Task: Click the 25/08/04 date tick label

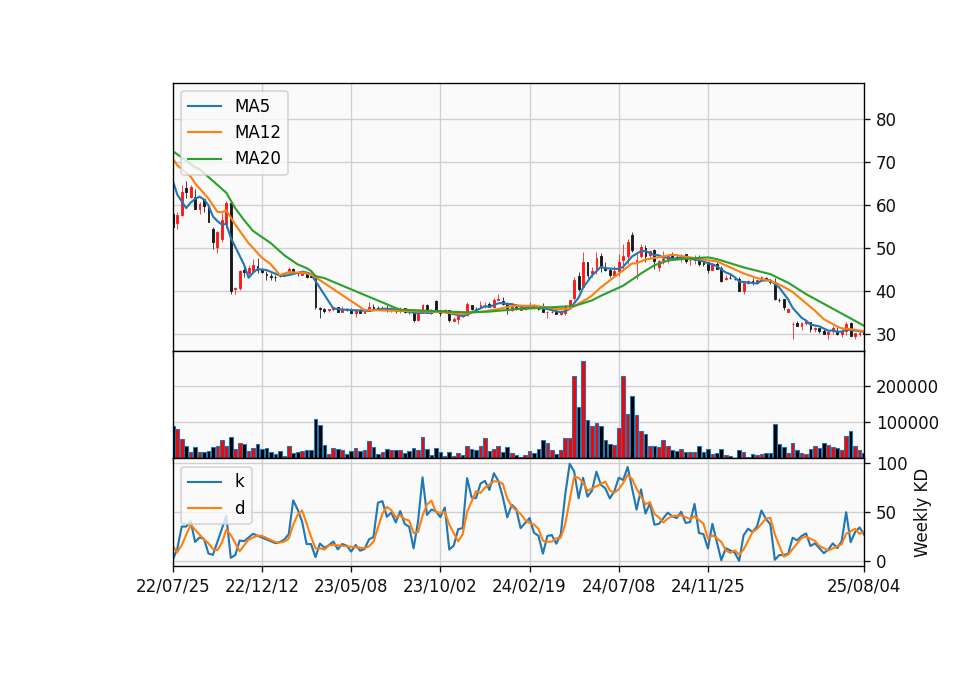Action: 864,586
